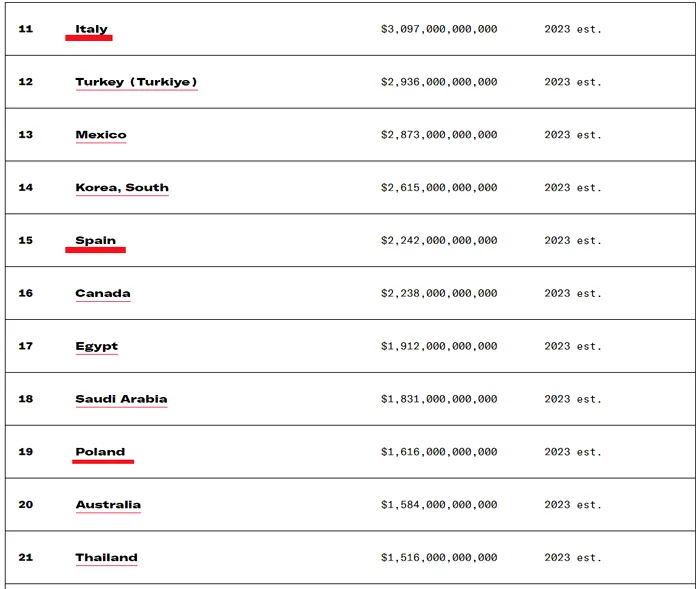700x589 pixels.
Task: Click the 2023 est. date in Thailand row
Action: click(573, 558)
